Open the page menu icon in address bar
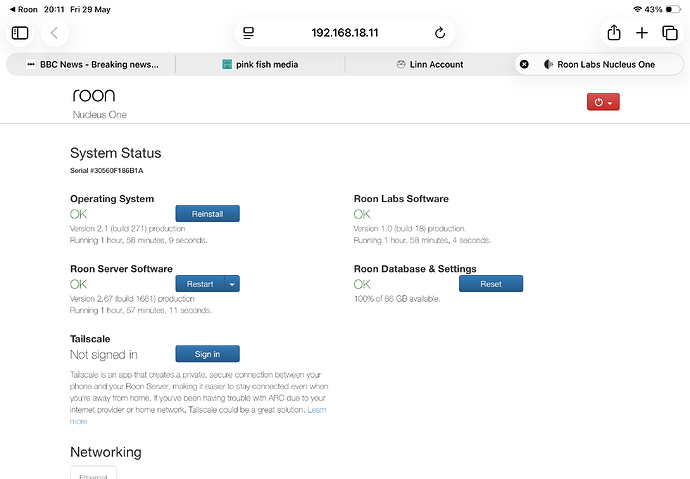Image resolution: width=690 pixels, height=479 pixels. [x=248, y=33]
